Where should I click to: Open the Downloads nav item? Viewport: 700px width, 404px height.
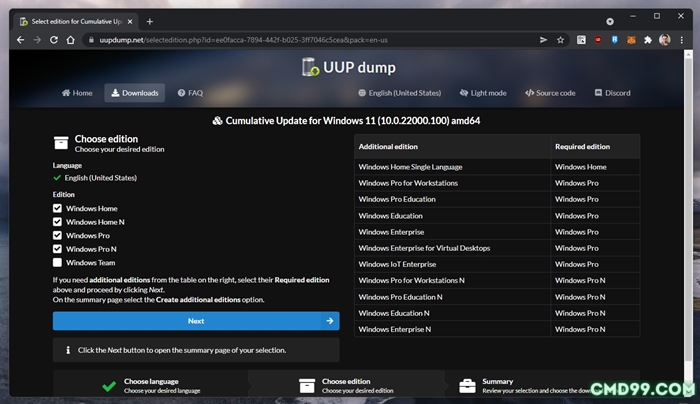coord(134,93)
